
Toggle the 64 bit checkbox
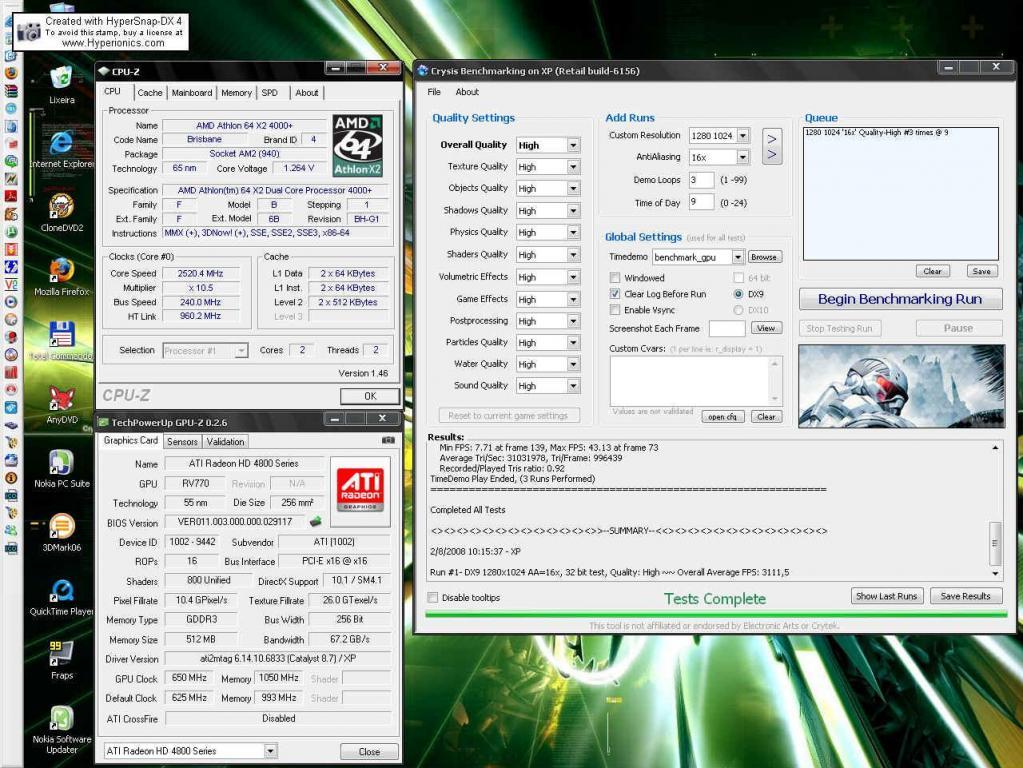[739, 278]
